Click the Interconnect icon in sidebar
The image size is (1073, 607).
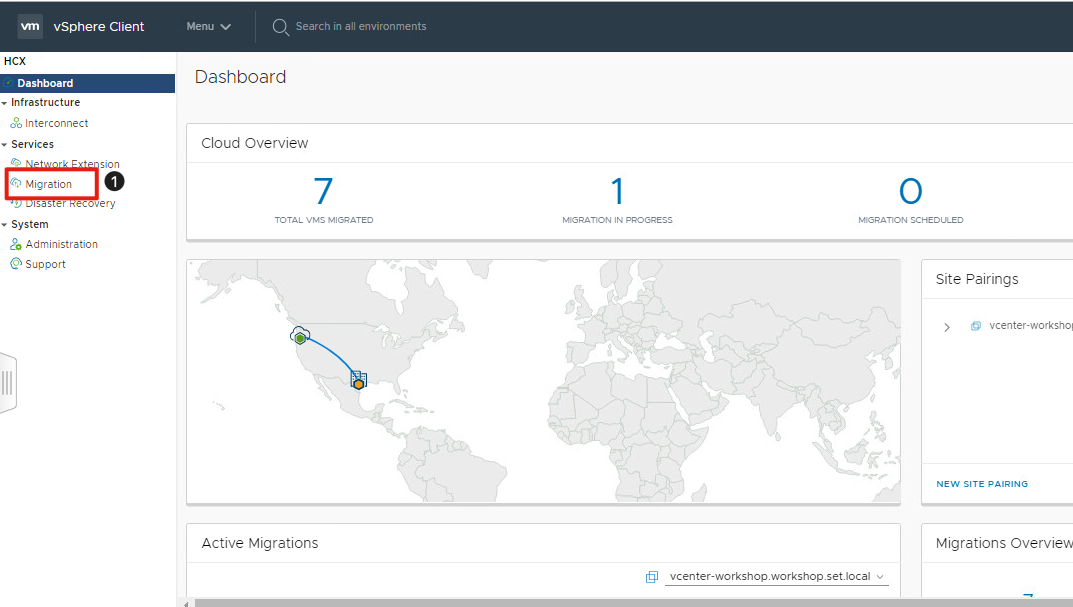point(16,123)
